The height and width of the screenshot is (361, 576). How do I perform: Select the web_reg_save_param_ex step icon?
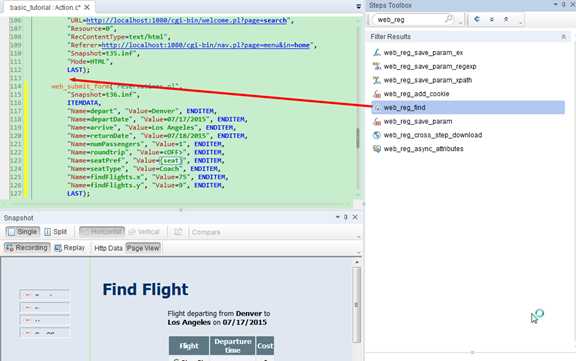377,53
